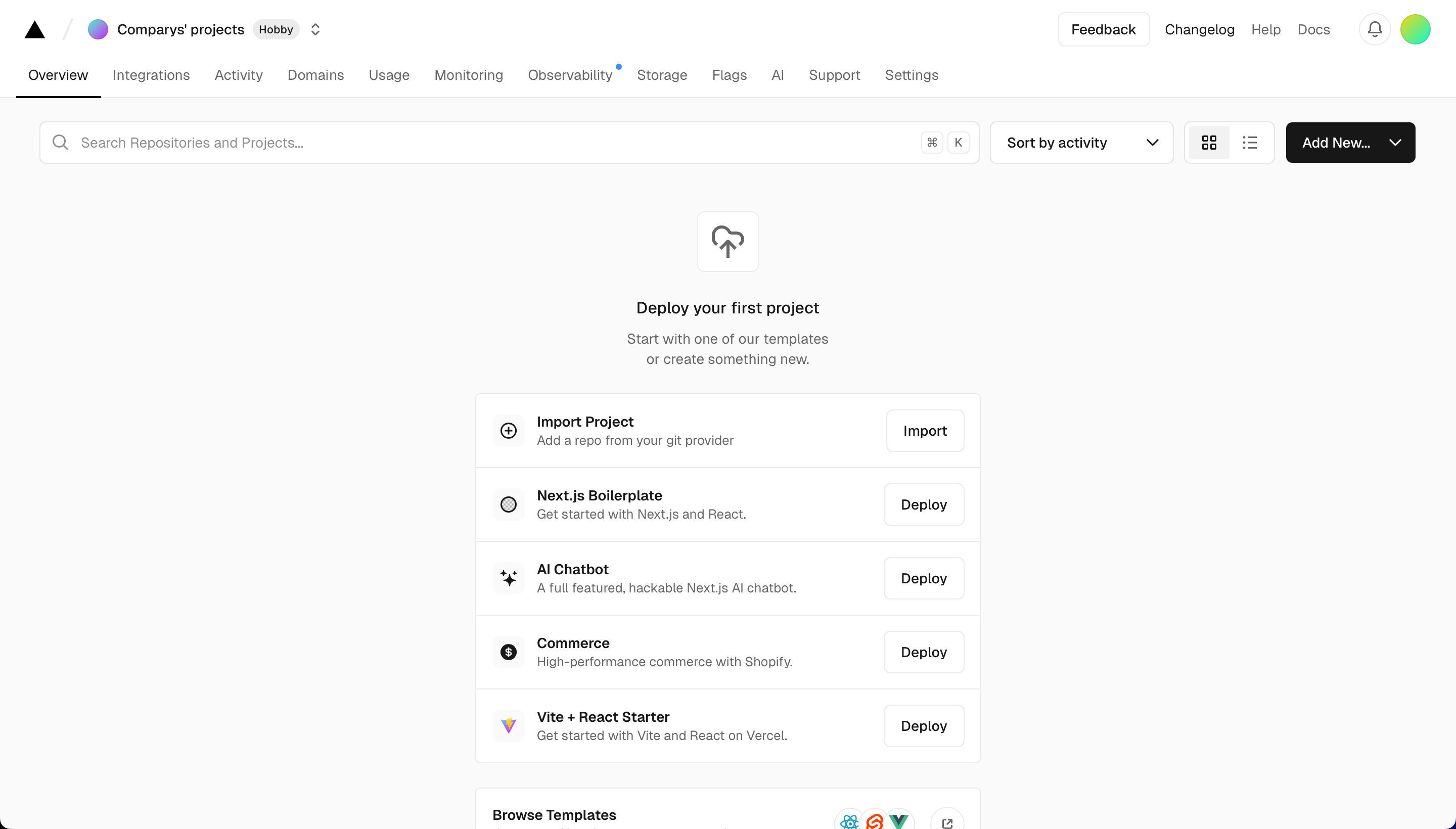Deploy the Commerce template
Screen dimensions: 1456x829
pyautogui.click(x=924, y=652)
